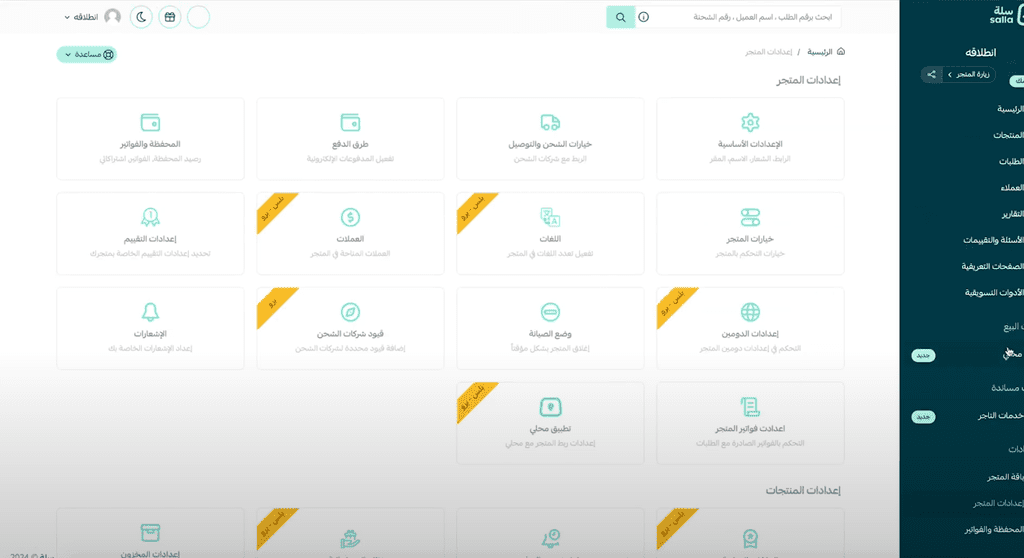Toggle dark mode moon icon
The image size is (1024, 558).
pyautogui.click(x=141, y=17)
